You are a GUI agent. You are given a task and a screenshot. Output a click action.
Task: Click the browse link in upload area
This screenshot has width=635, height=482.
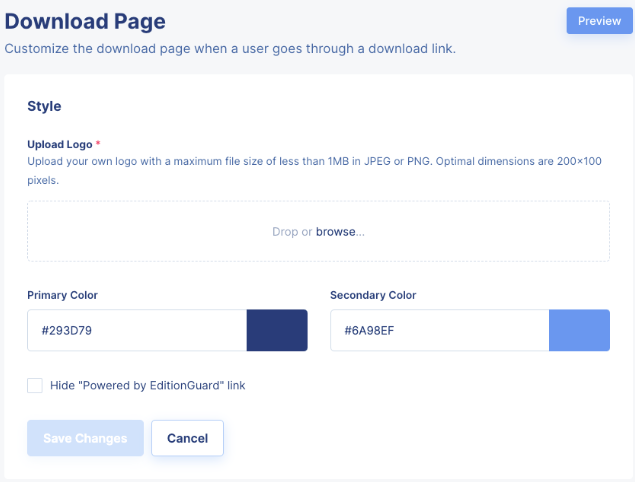(x=340, y=232)
